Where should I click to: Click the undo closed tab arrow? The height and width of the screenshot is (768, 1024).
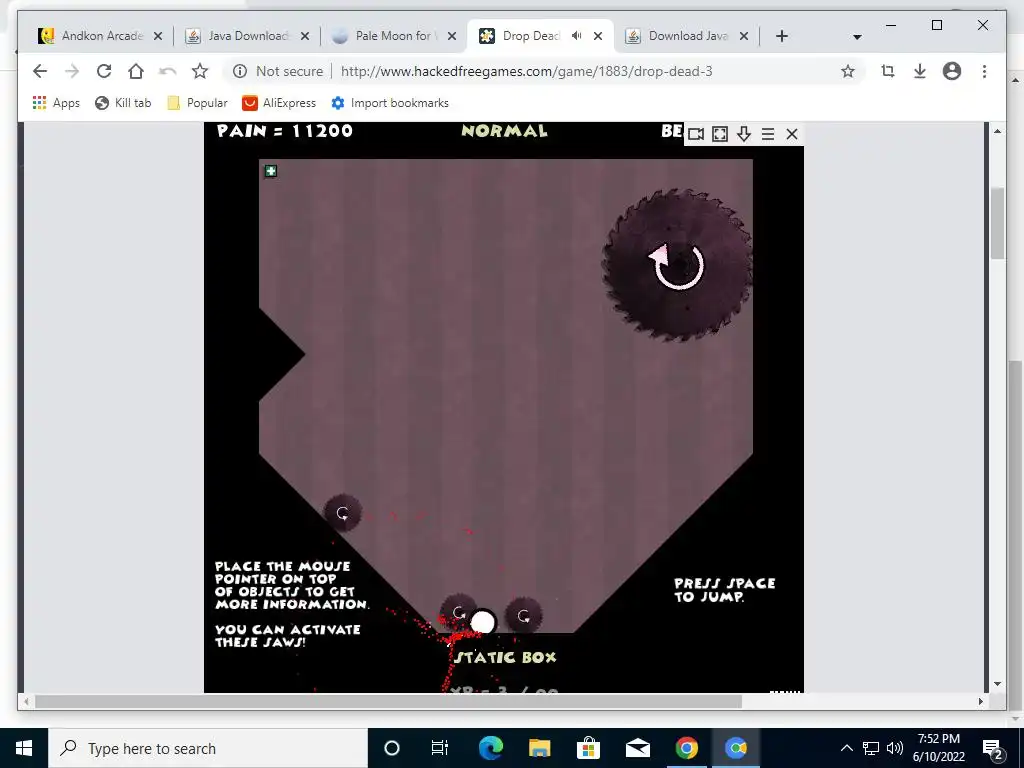(168, 71)
